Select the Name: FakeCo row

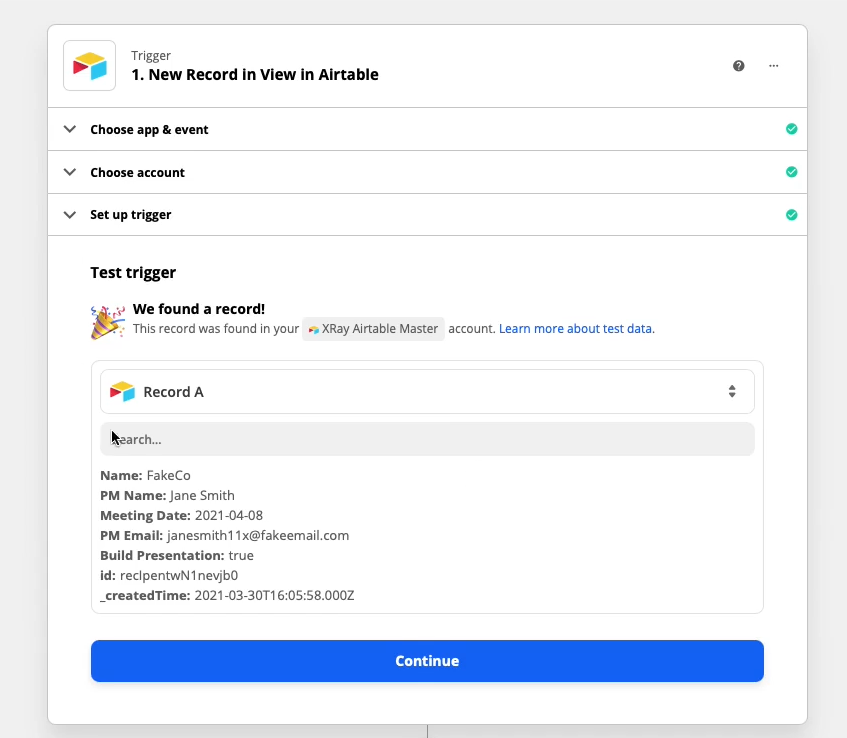pos(145,475)
